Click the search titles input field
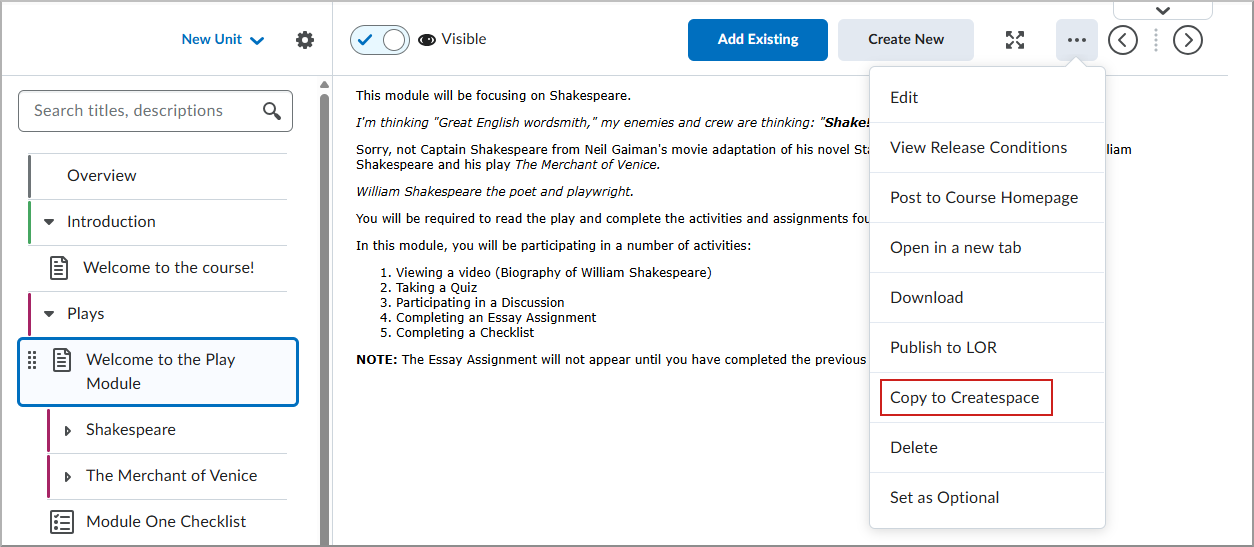The width and height of the screenshot is (1254, 547). (155, 111)
